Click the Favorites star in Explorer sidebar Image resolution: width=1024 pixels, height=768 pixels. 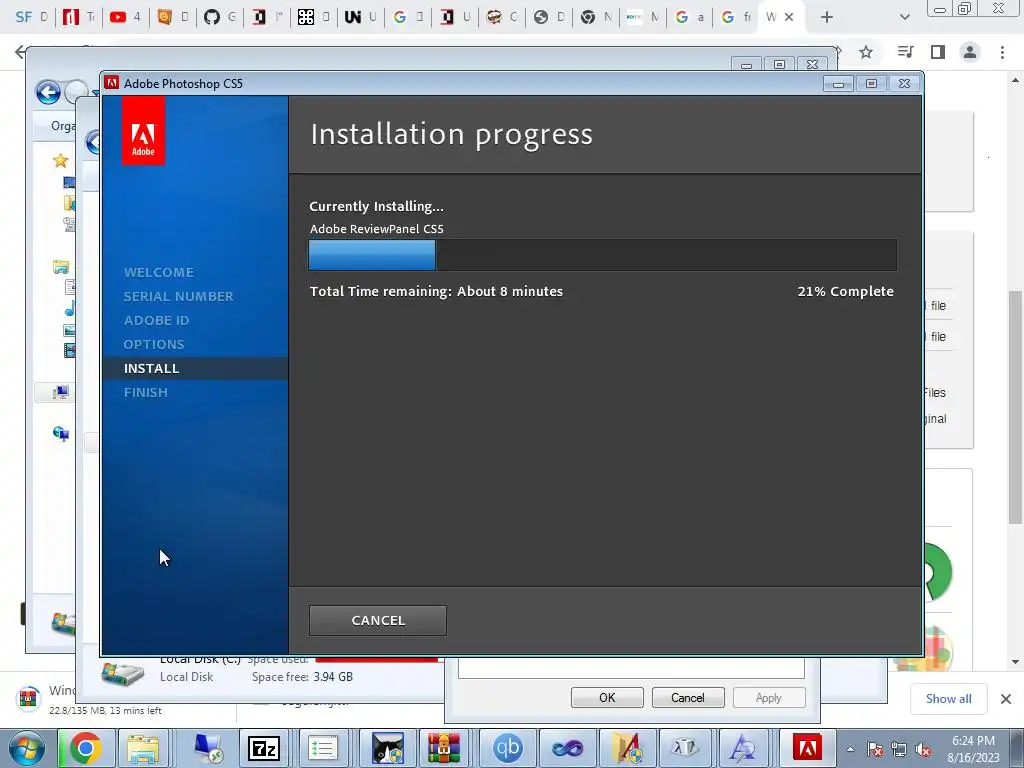click(61, 160)
